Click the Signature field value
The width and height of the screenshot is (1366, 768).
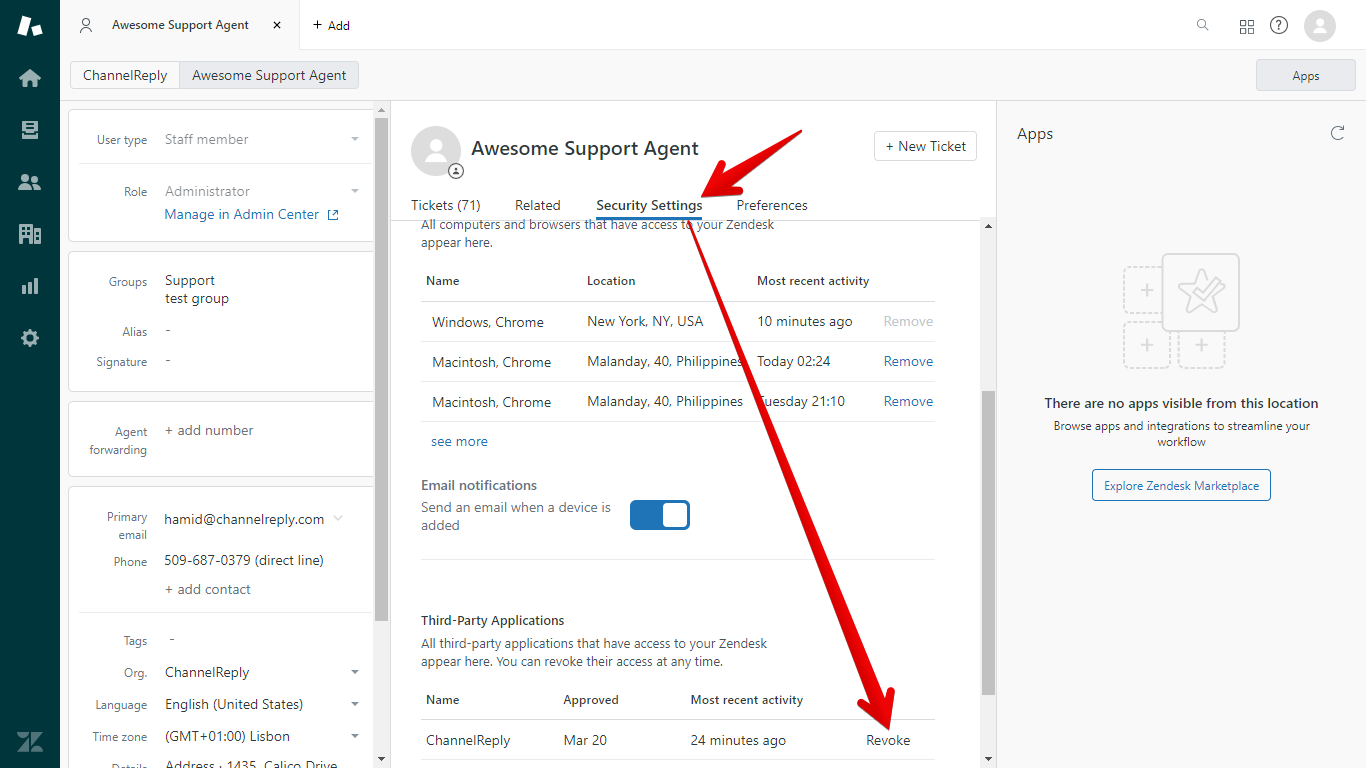pos(167,360)
